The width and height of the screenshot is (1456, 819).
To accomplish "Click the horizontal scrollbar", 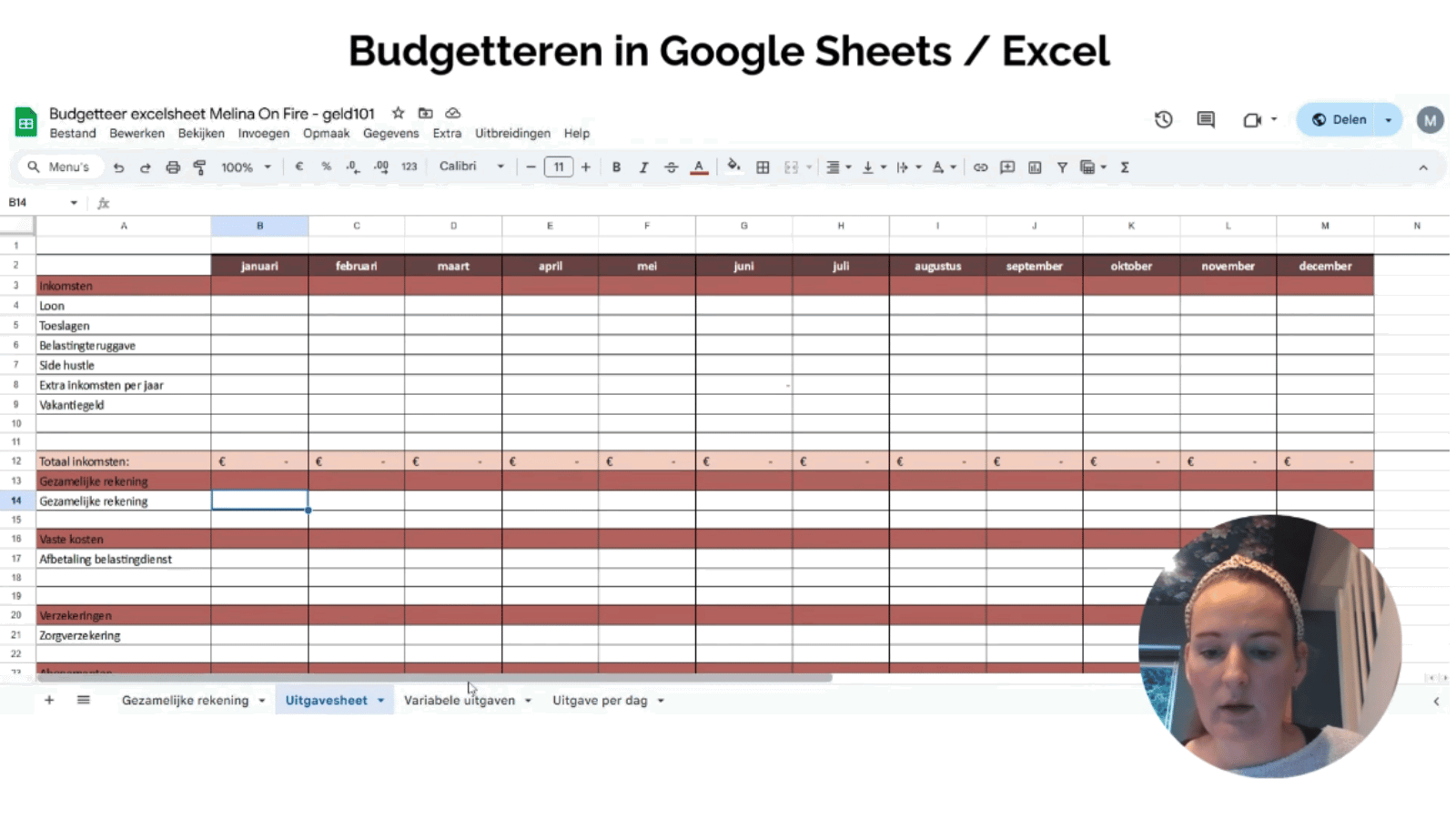I will click(433, 677).
